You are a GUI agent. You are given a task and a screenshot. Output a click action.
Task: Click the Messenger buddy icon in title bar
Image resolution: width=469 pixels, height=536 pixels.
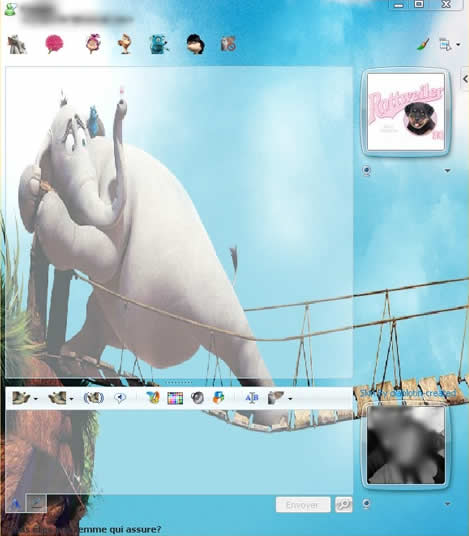(10, 9)
